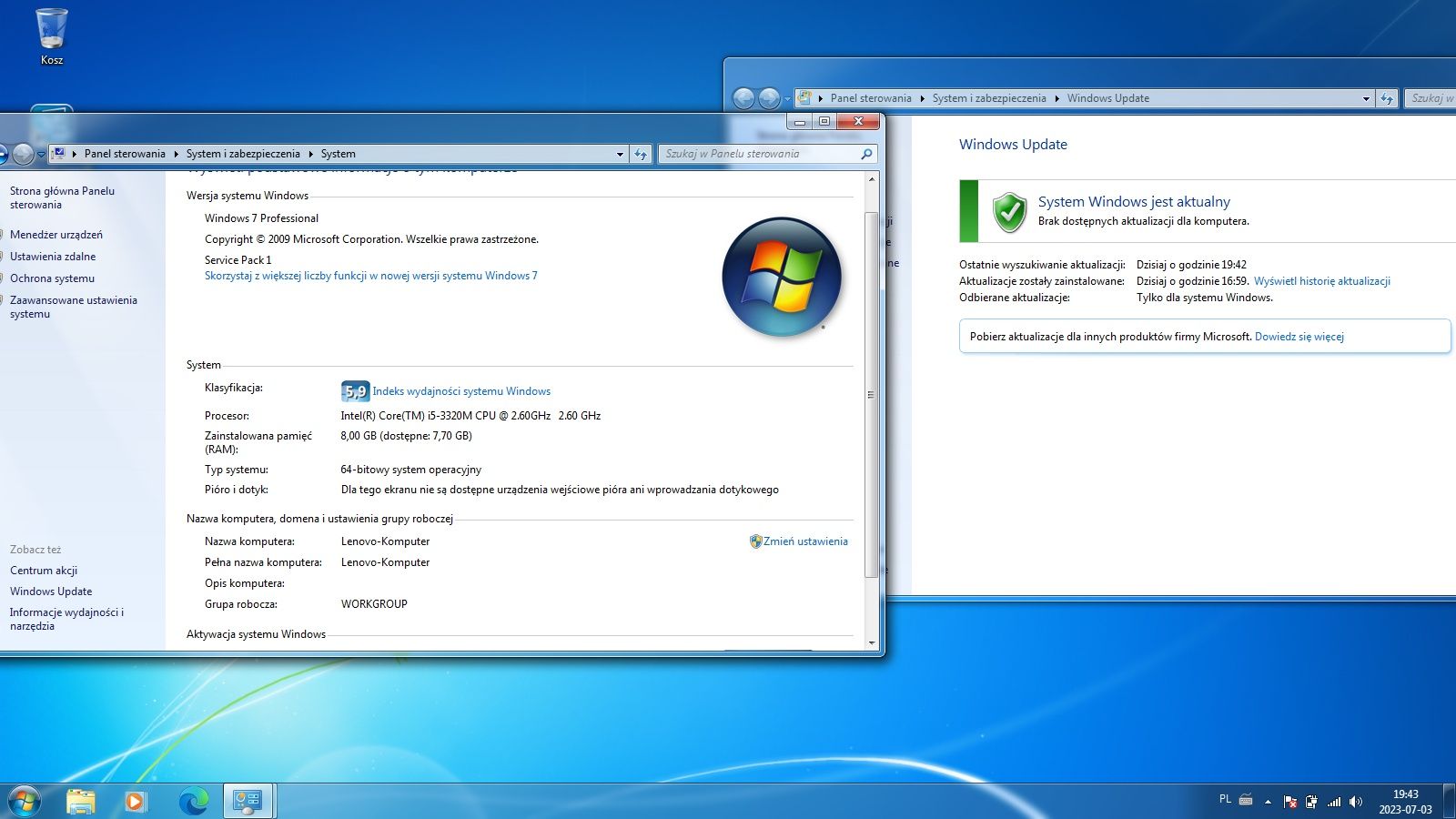Open the Action Center flag icon in the tray
1456x819 pixels.
click(x=1289, y=802)
